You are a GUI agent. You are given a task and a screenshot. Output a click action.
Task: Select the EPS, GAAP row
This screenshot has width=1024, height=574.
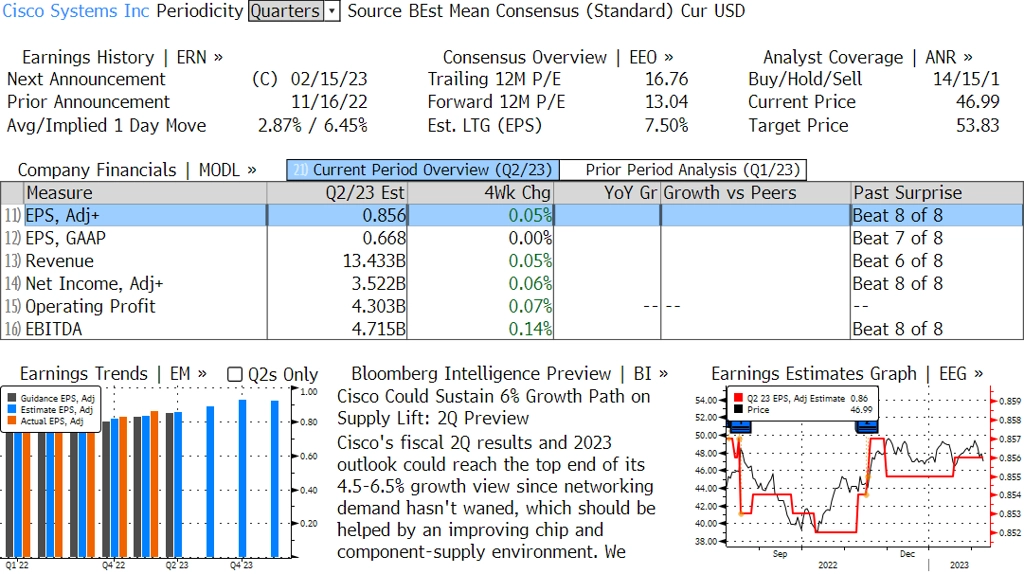point(512,238)
